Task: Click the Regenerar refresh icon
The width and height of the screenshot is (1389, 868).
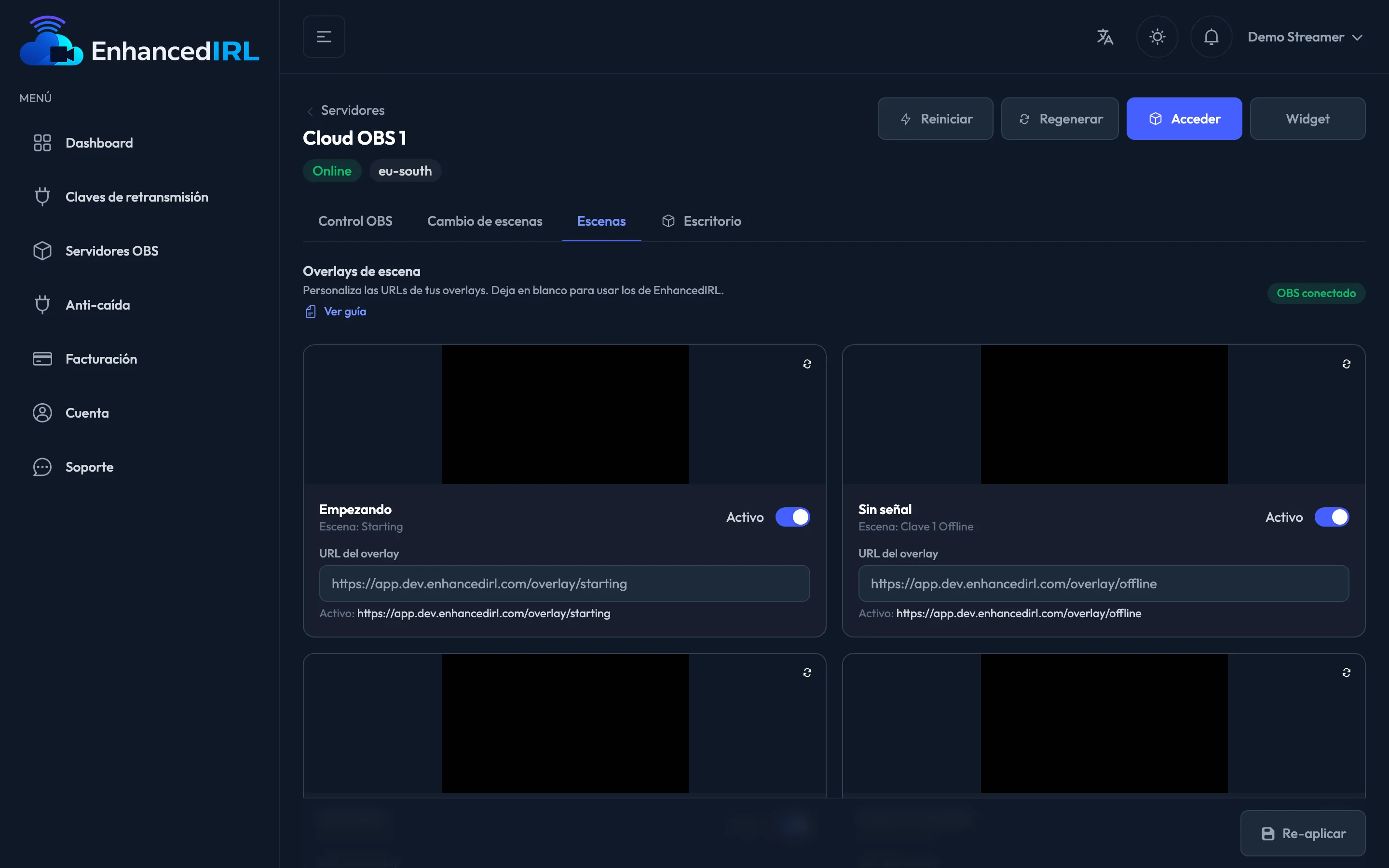Action: click(1024, 120)
